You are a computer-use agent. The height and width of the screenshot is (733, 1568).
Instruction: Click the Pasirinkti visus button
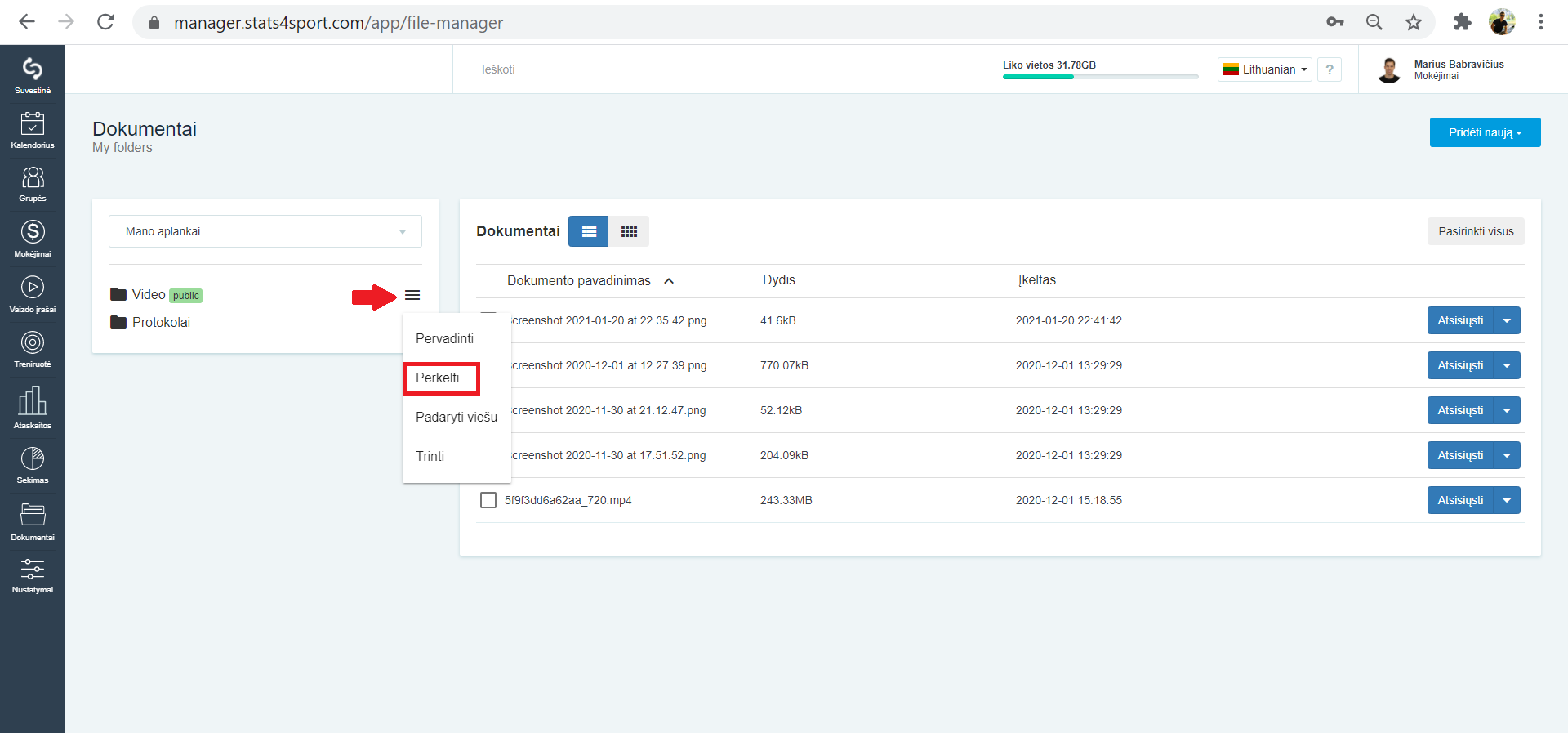click(1476, 231)
